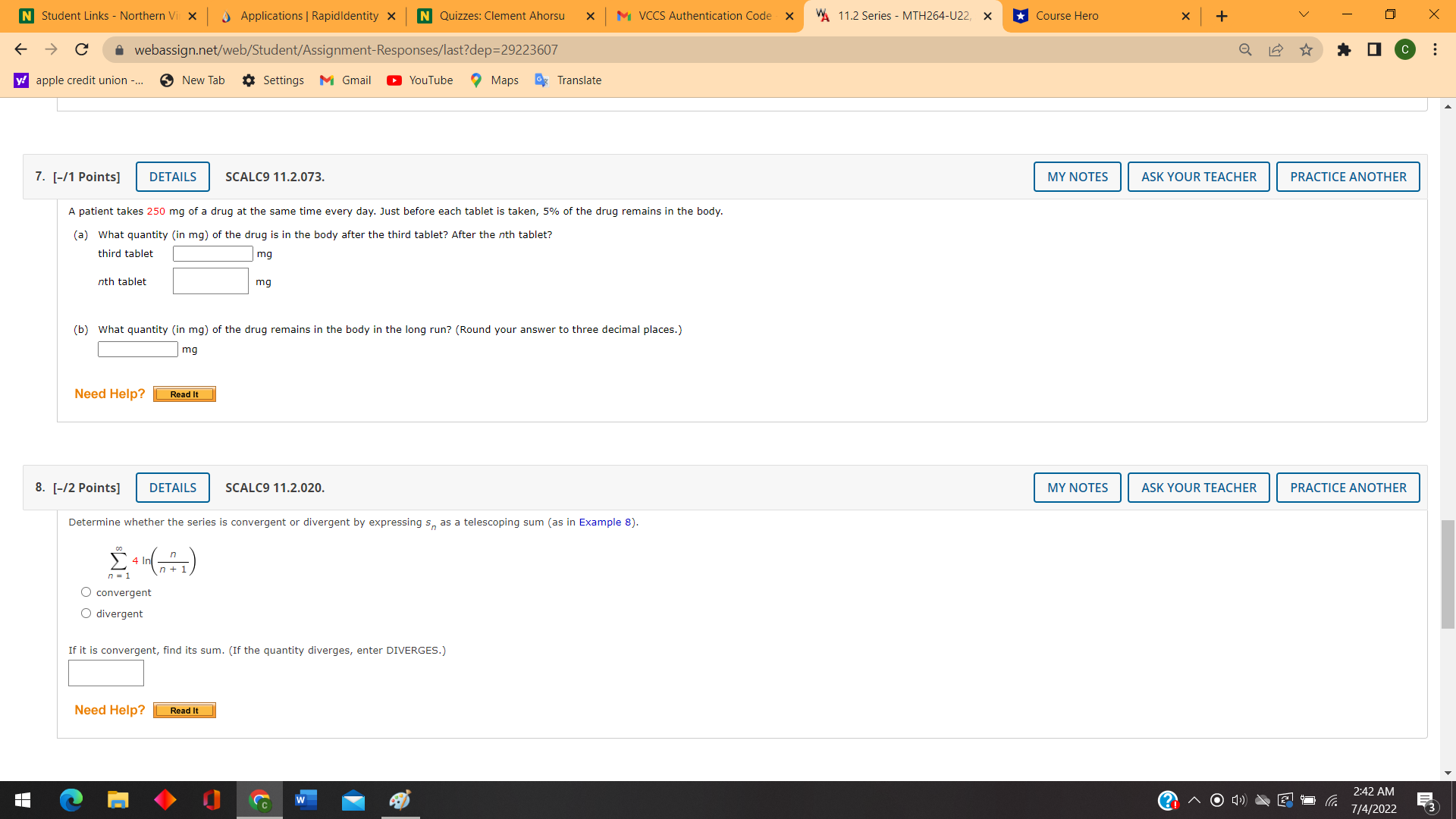
Task: Open the YouTube bookmark
Action: tap(419, 80)
